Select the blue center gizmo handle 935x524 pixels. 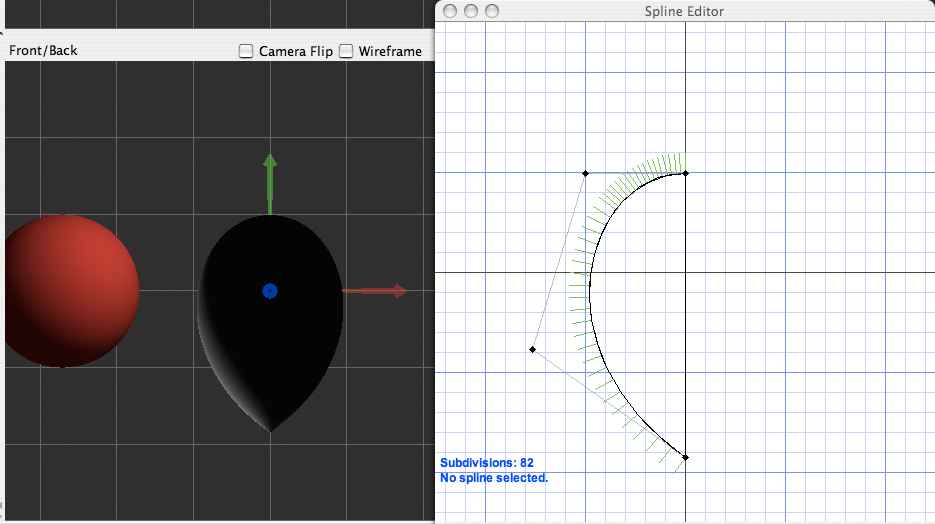point(269,291)
